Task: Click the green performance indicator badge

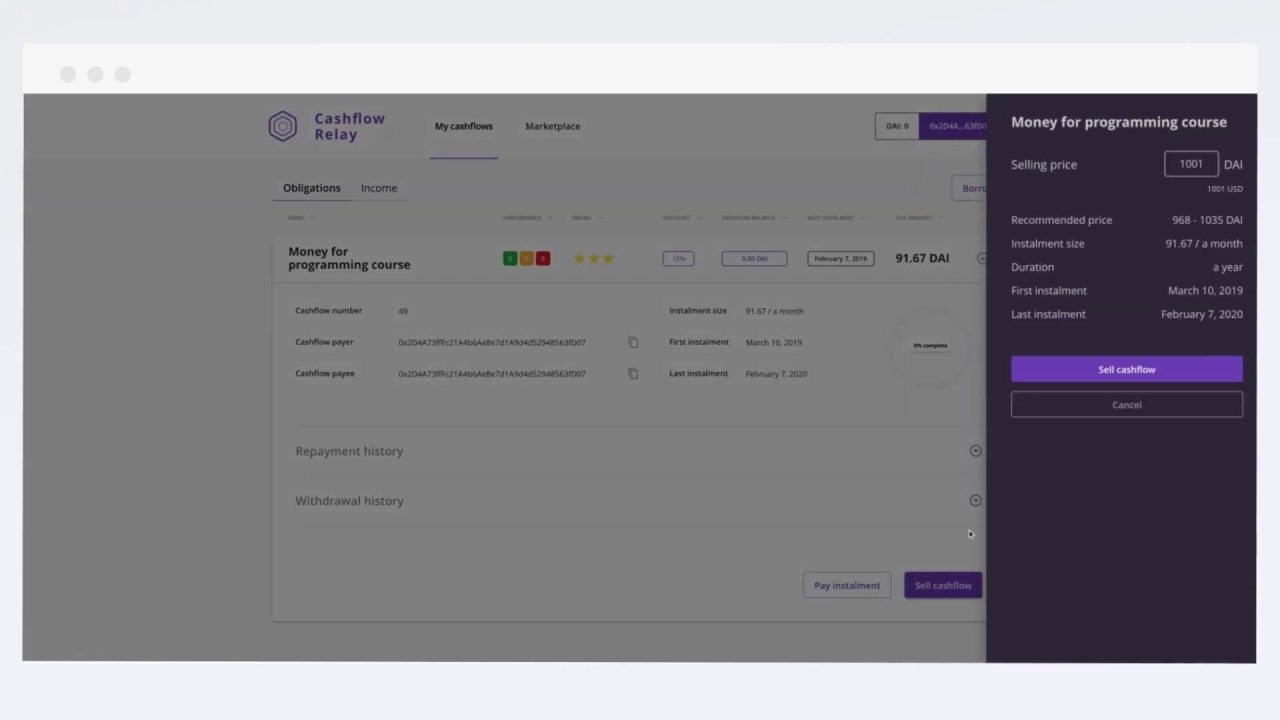Action: pyautogui.click(x=510, y=259)
